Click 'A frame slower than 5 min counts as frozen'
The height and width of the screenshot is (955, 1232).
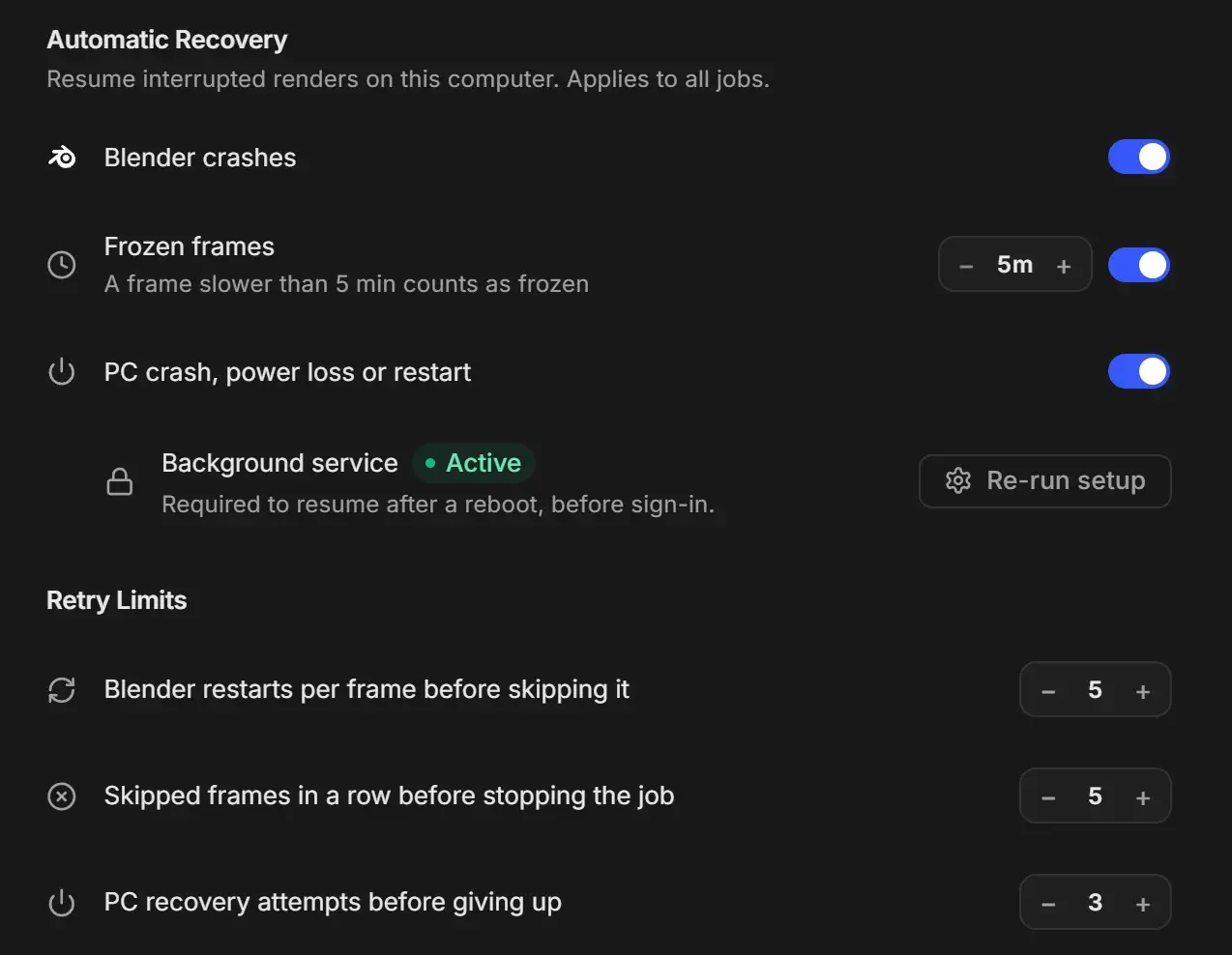pyautogui.click(x=346, y=284)
